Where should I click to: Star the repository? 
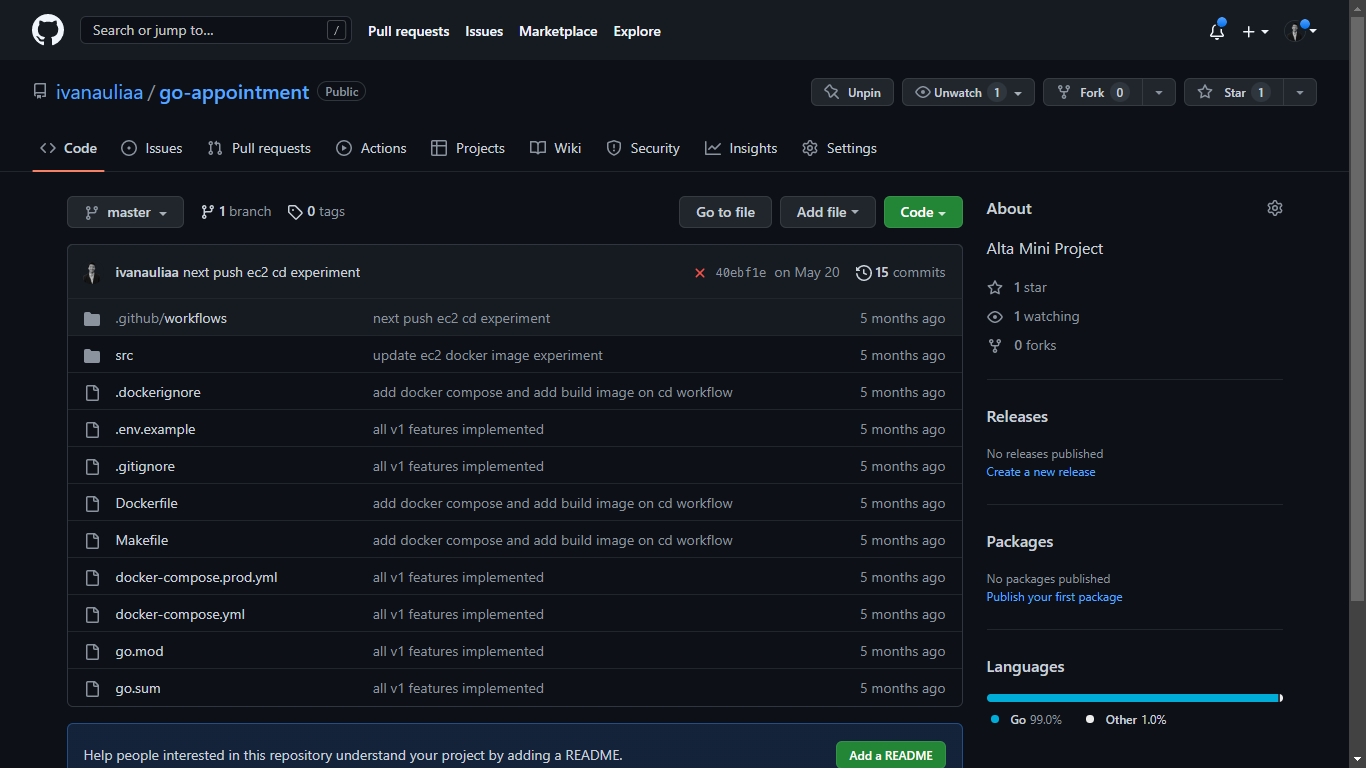(x=1234, y=92)
